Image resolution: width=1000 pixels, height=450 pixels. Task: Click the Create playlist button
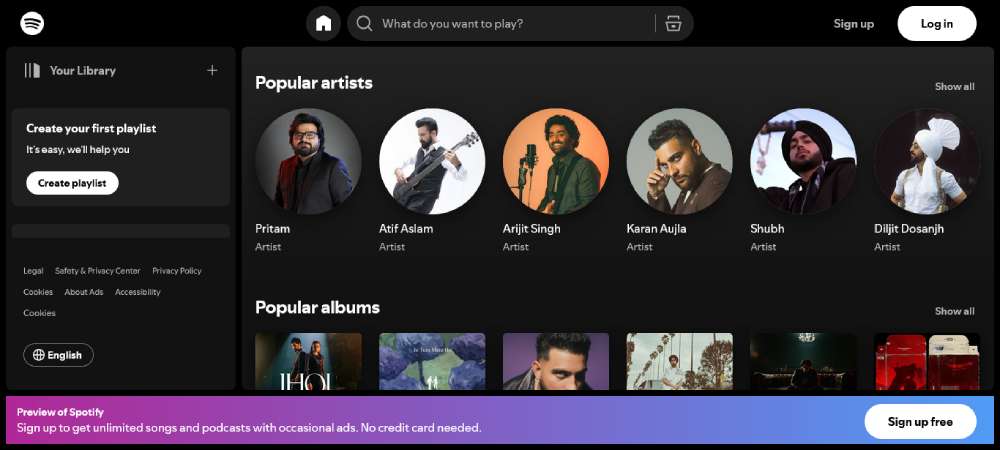pos(72,183)
